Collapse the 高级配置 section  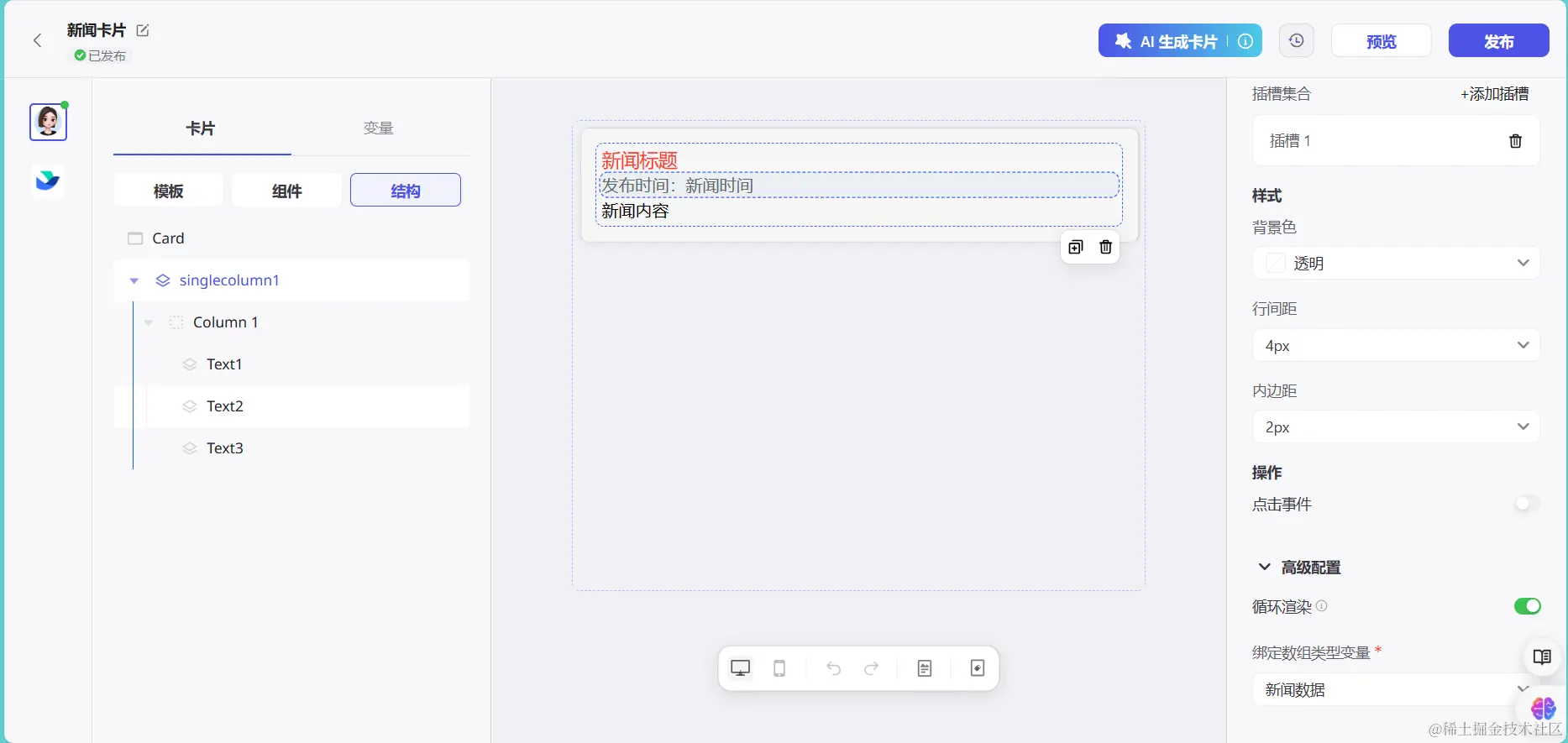pyautogui.click(x=1264, y=568)
